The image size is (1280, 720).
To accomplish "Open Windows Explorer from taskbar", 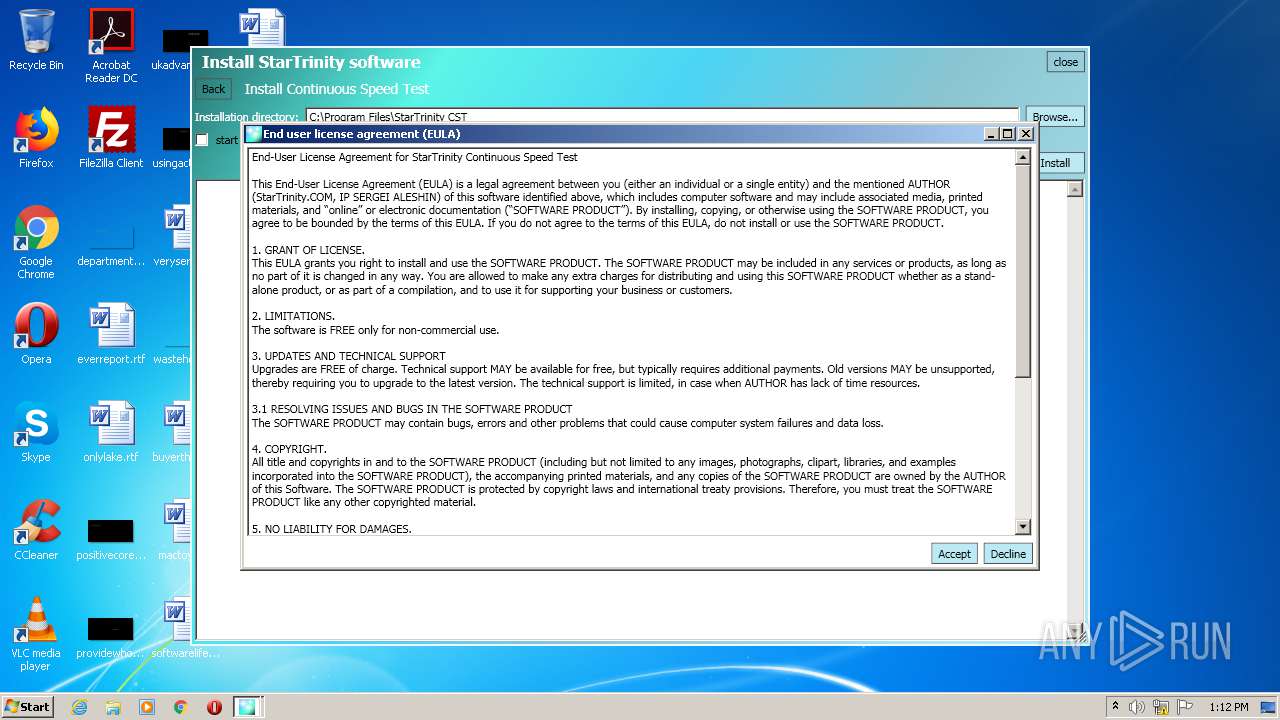I will point(113,707).
